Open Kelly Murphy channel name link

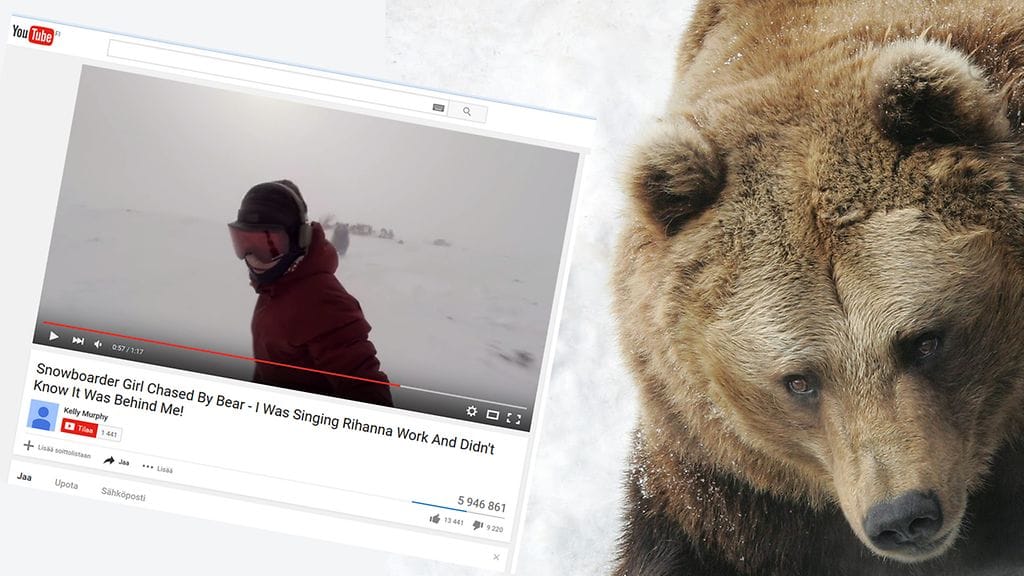86,412
